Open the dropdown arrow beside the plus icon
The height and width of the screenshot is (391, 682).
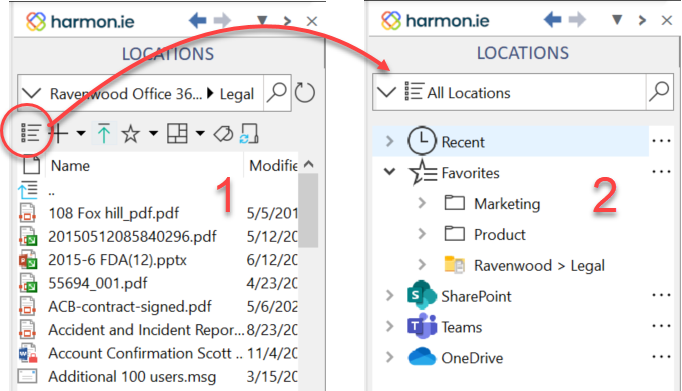point(81,133)
